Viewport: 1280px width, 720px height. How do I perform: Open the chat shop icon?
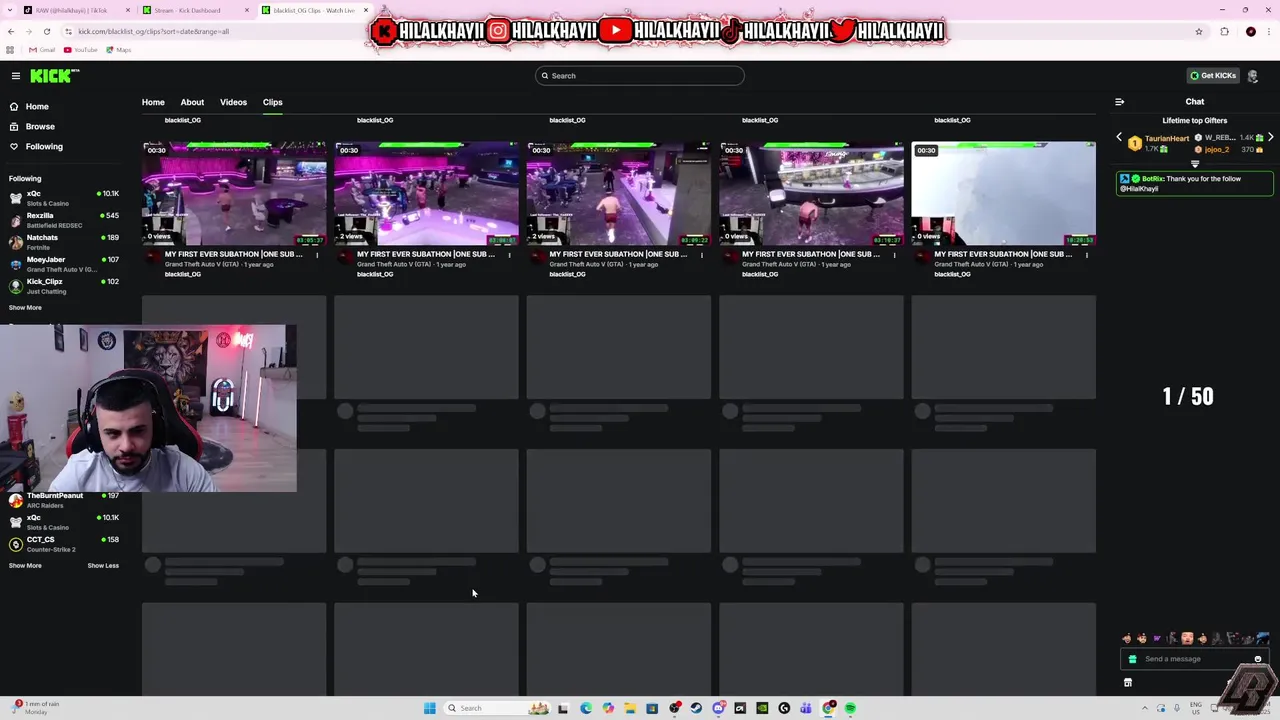coord(1128,683)
